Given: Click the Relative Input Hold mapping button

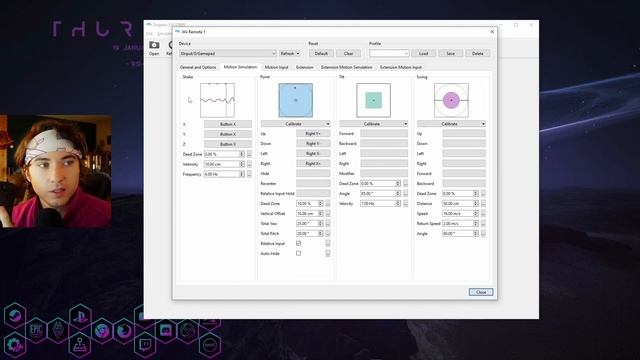Looking at the screenshot, I should click(x=313, y=193).
